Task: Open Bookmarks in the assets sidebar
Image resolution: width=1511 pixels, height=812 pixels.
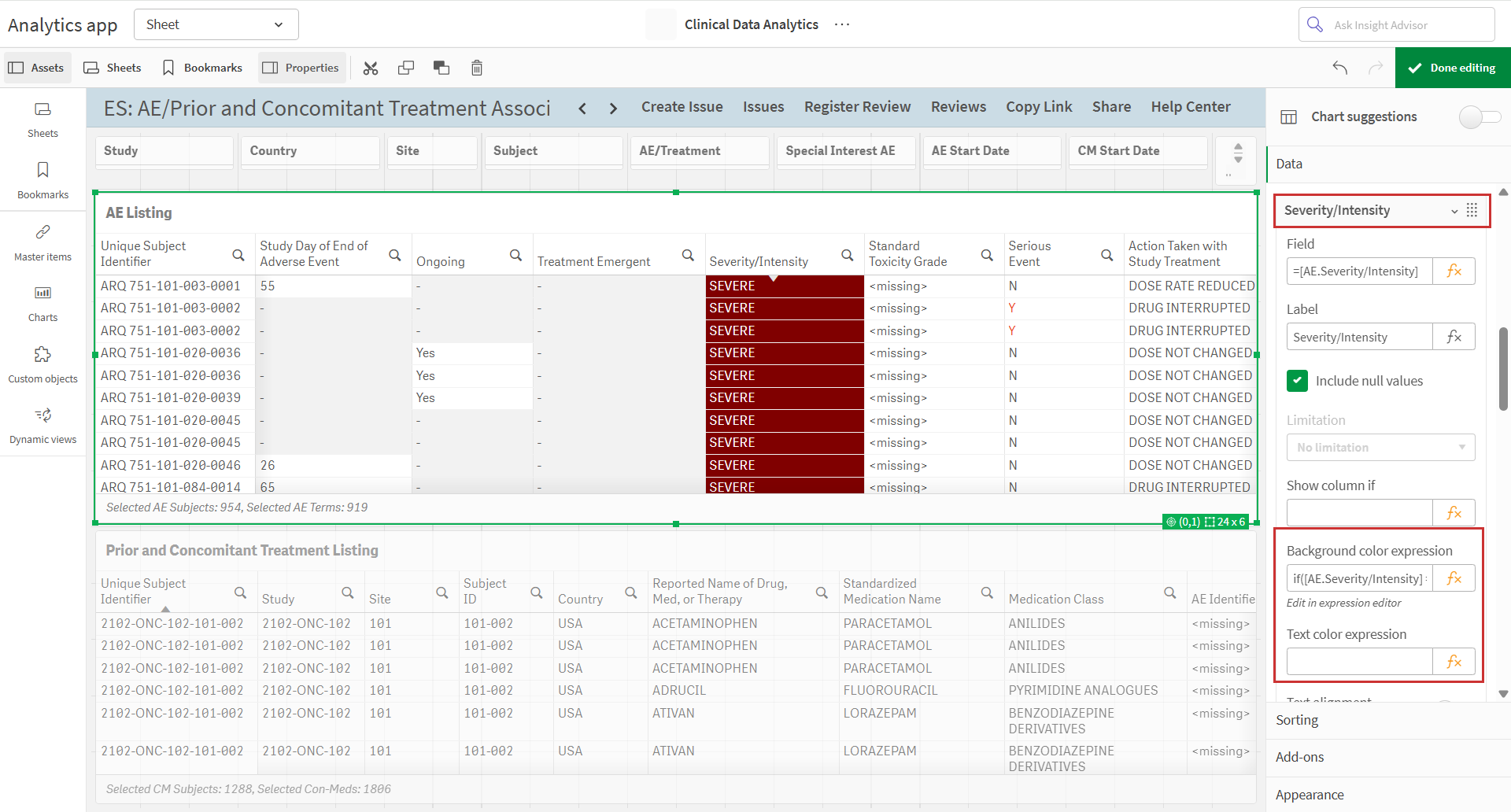Action: (x=43, y=180)
